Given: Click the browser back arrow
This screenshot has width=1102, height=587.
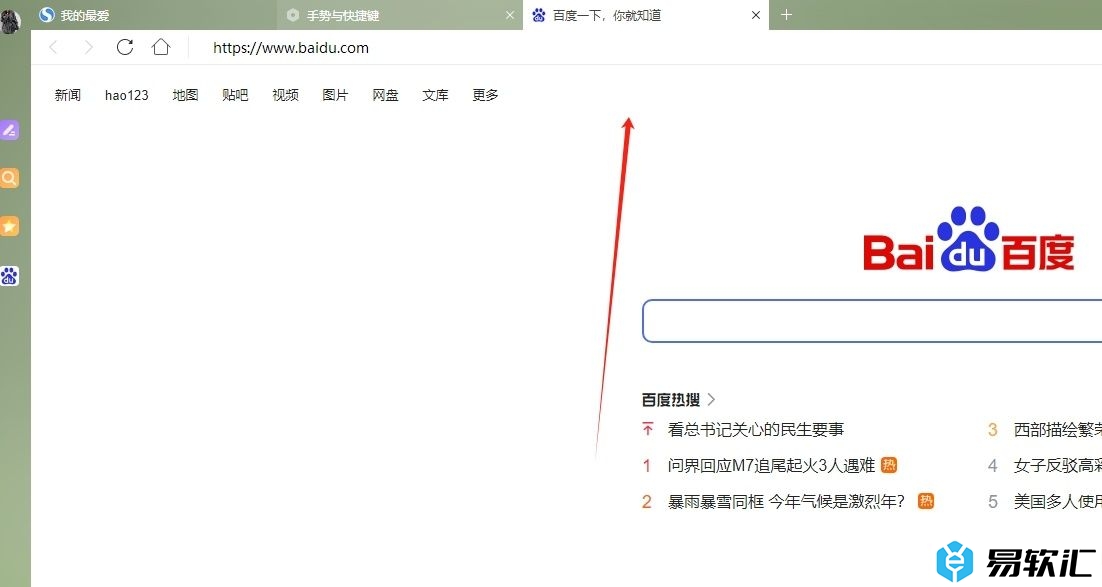Looking at the screenshot, I should pos(53,47).
